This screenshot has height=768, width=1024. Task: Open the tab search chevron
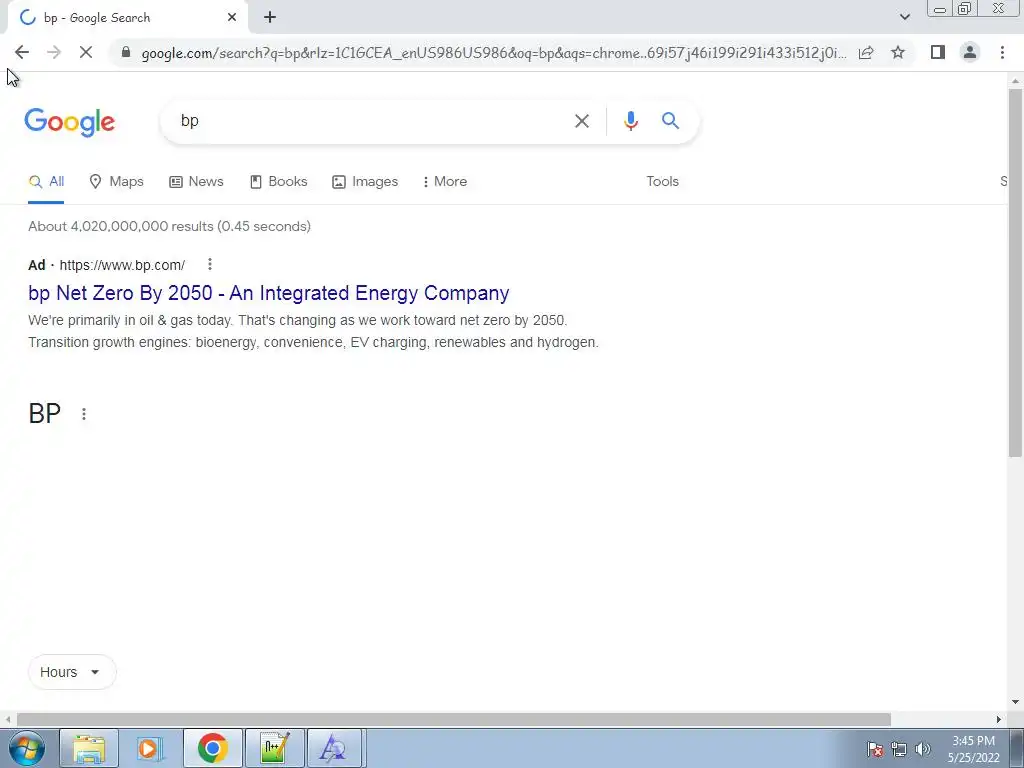point(904,17)
